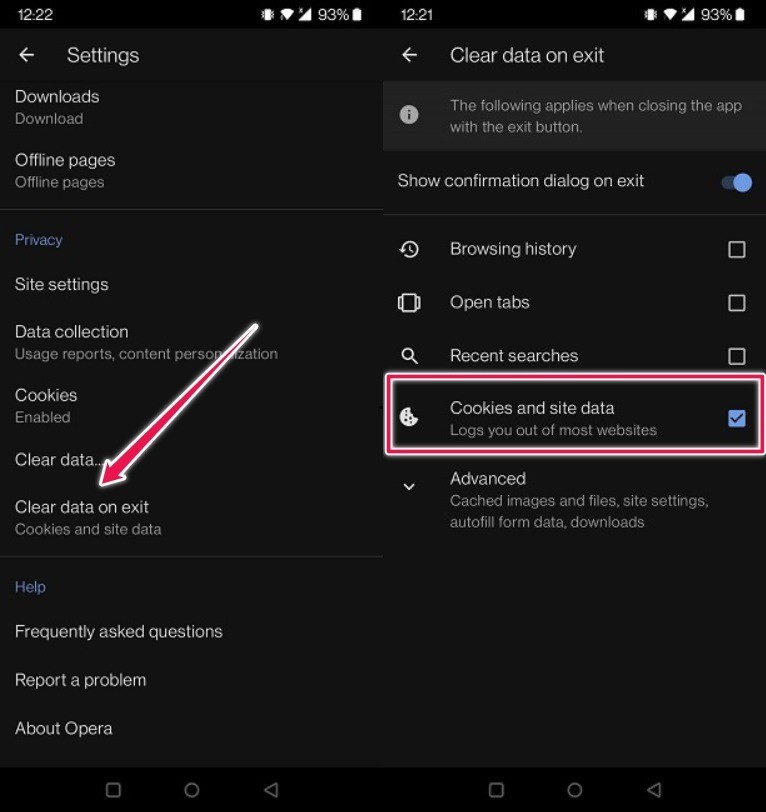
Task: Check the Recent searches checkbox
Action: (x=736, y=356)
